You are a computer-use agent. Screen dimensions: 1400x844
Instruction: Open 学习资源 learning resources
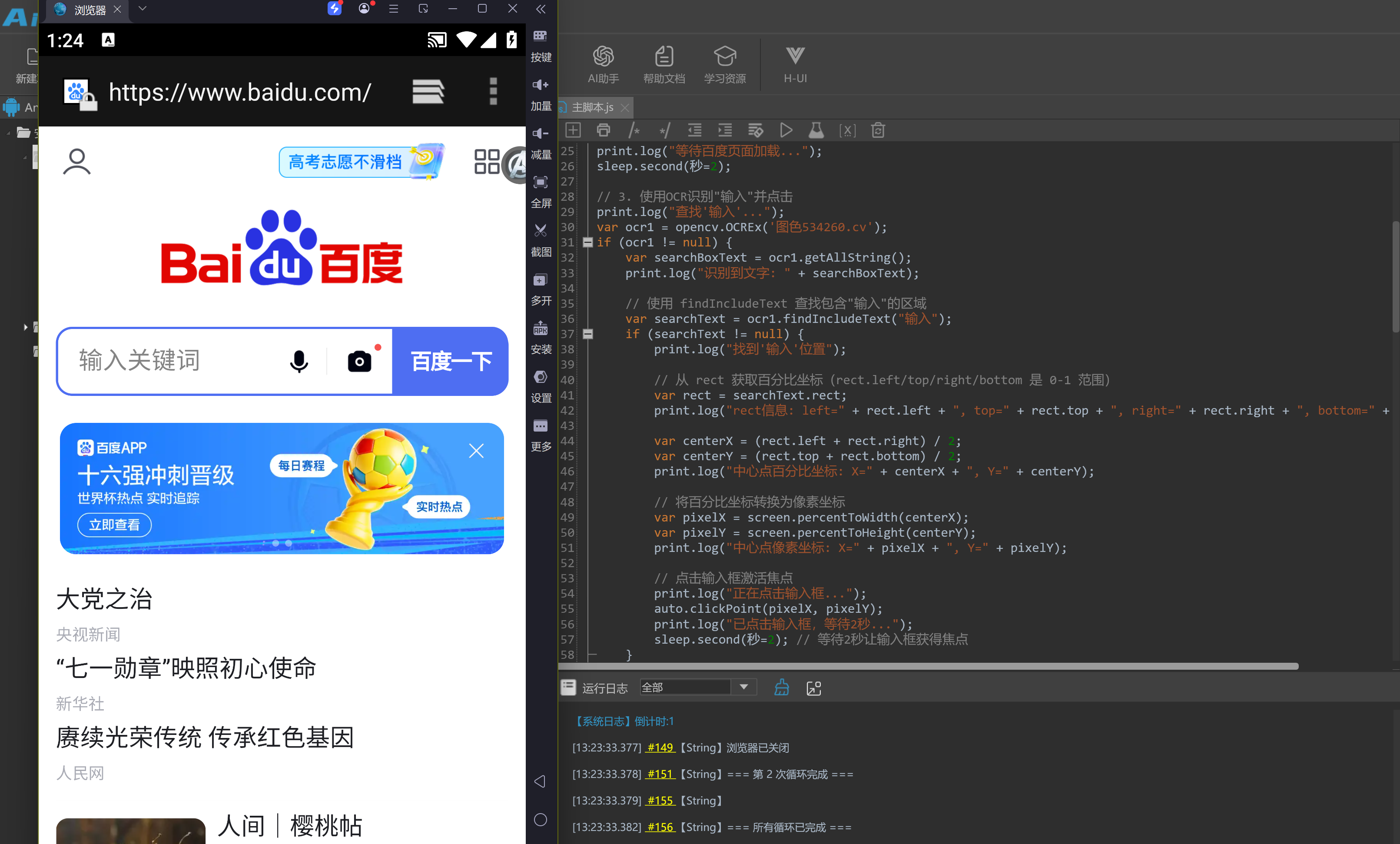click(x=724, y=65)
